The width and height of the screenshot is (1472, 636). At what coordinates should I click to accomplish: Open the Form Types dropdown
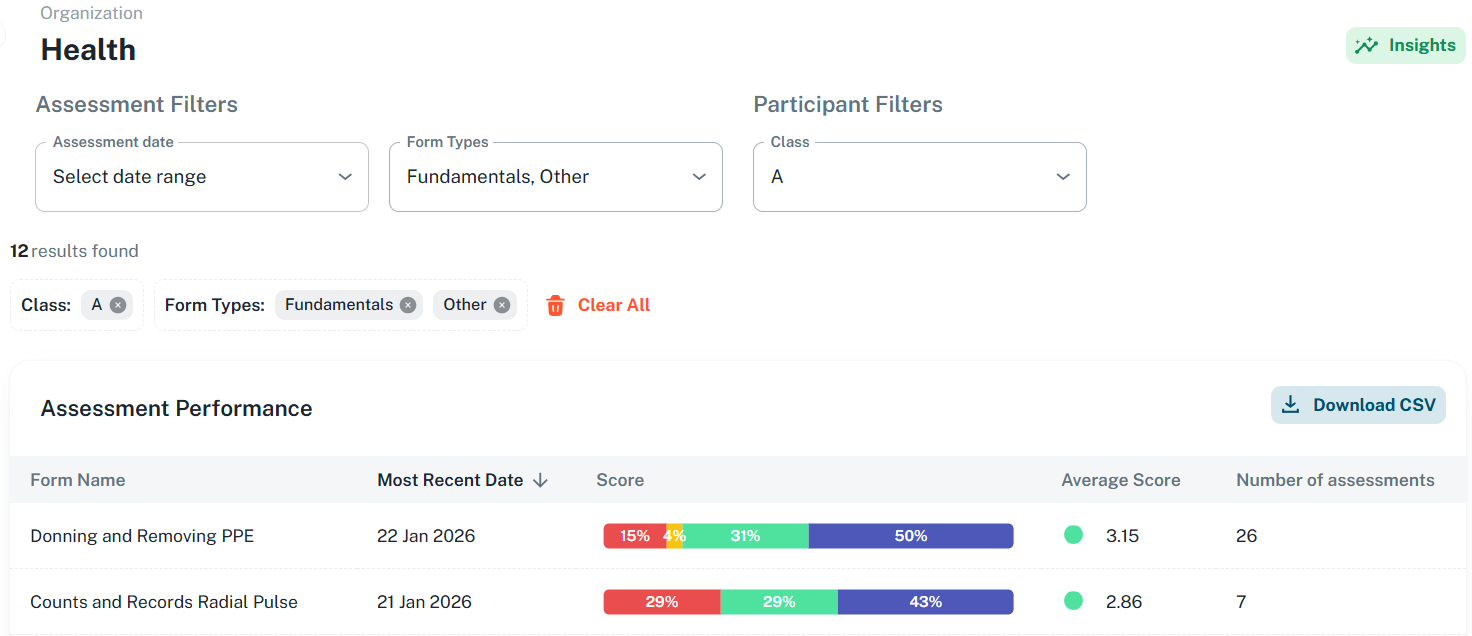point(555,176)
